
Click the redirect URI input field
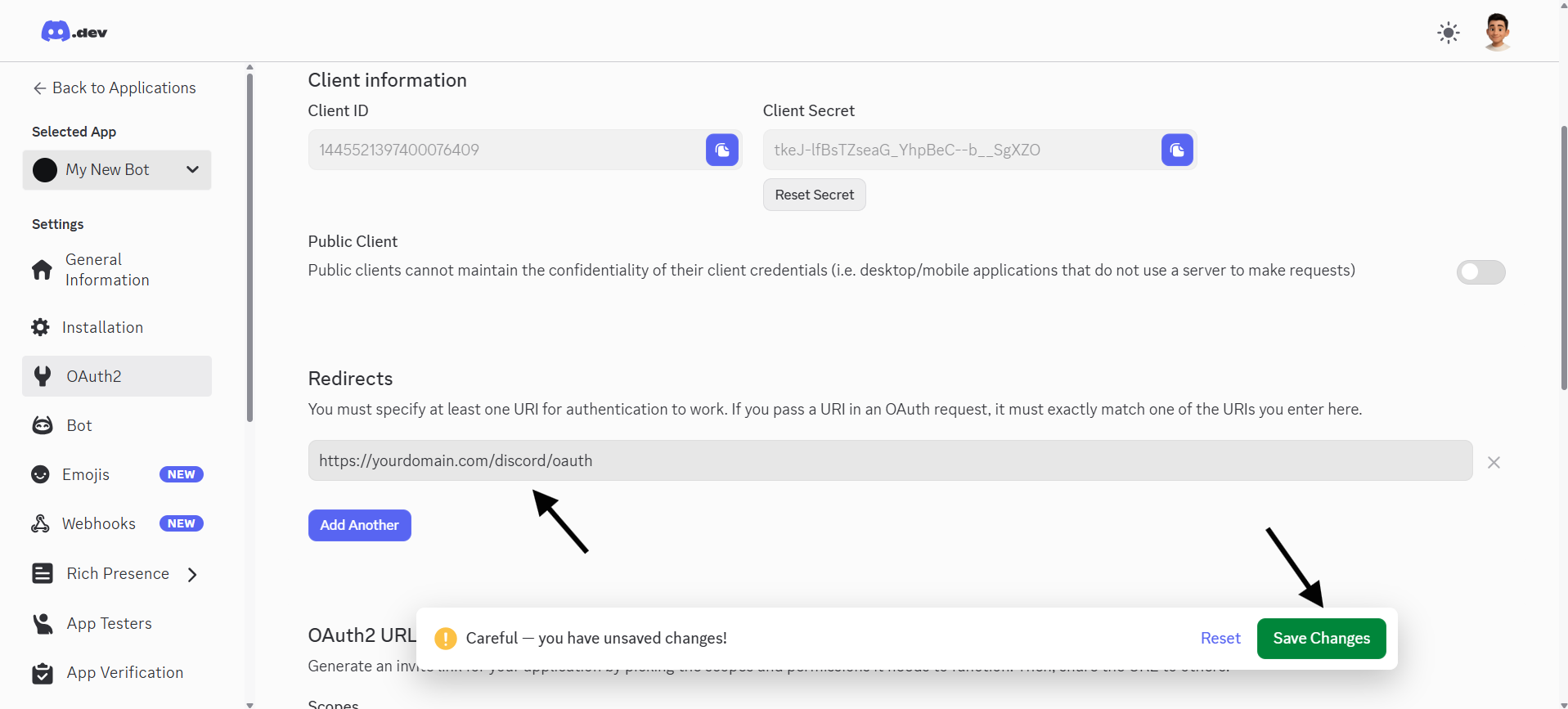(890, 460)
